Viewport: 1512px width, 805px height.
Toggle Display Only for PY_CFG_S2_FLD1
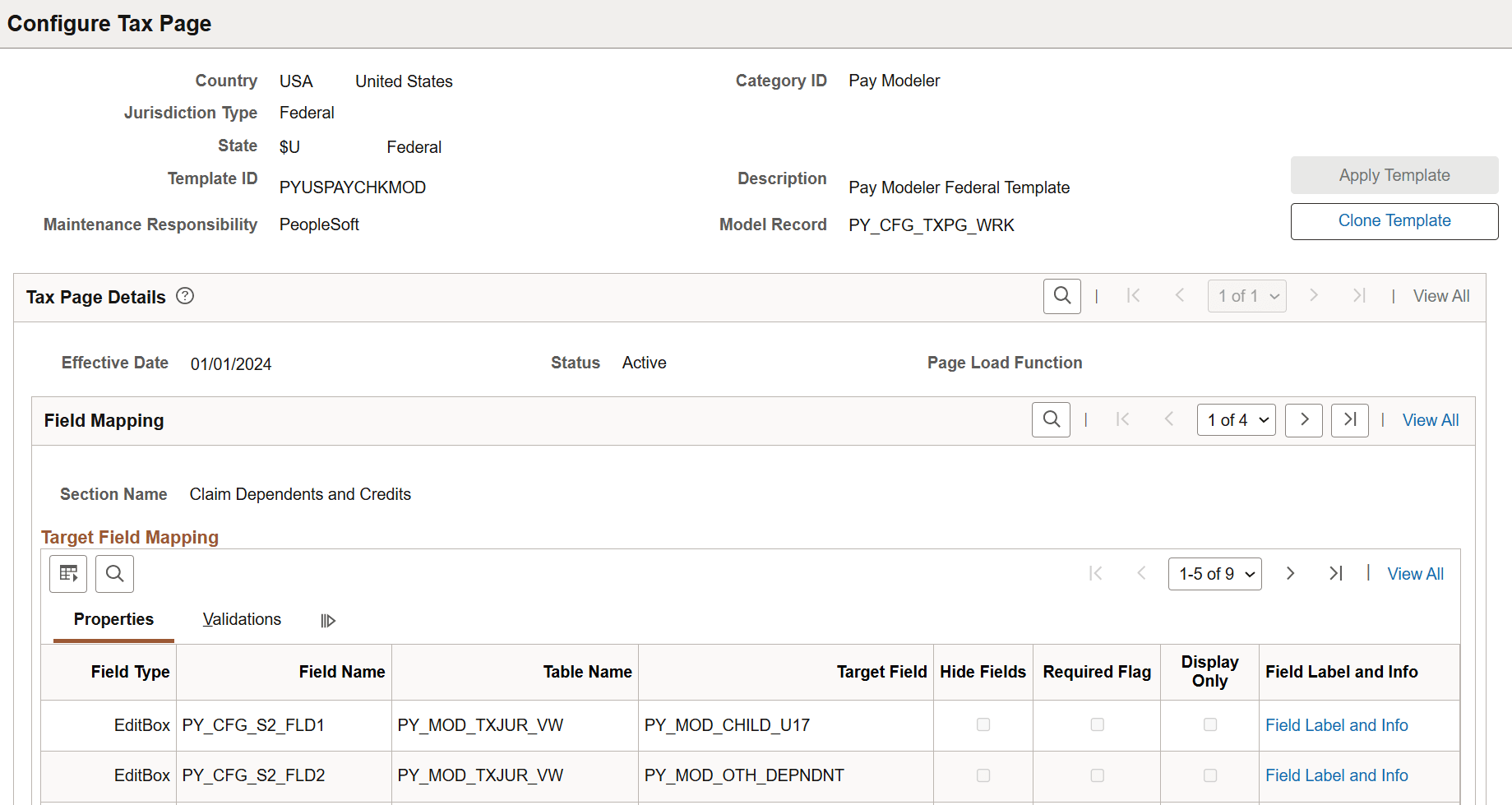tap(1209, 724)
